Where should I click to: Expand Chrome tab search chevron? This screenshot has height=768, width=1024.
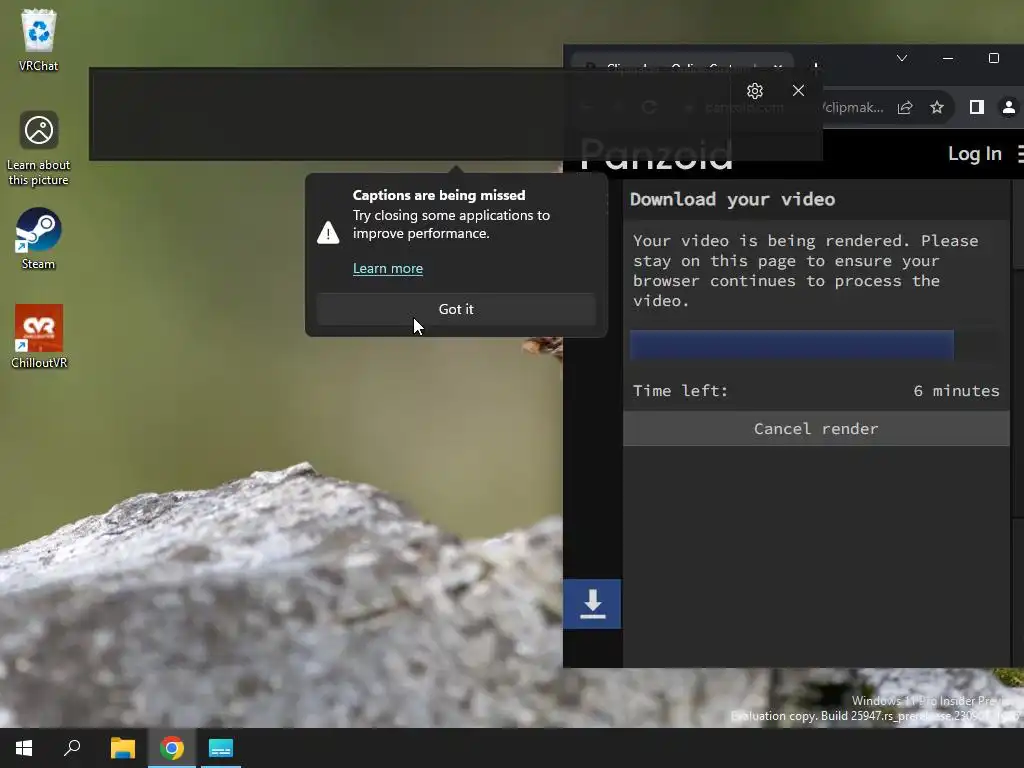[902, 58]
